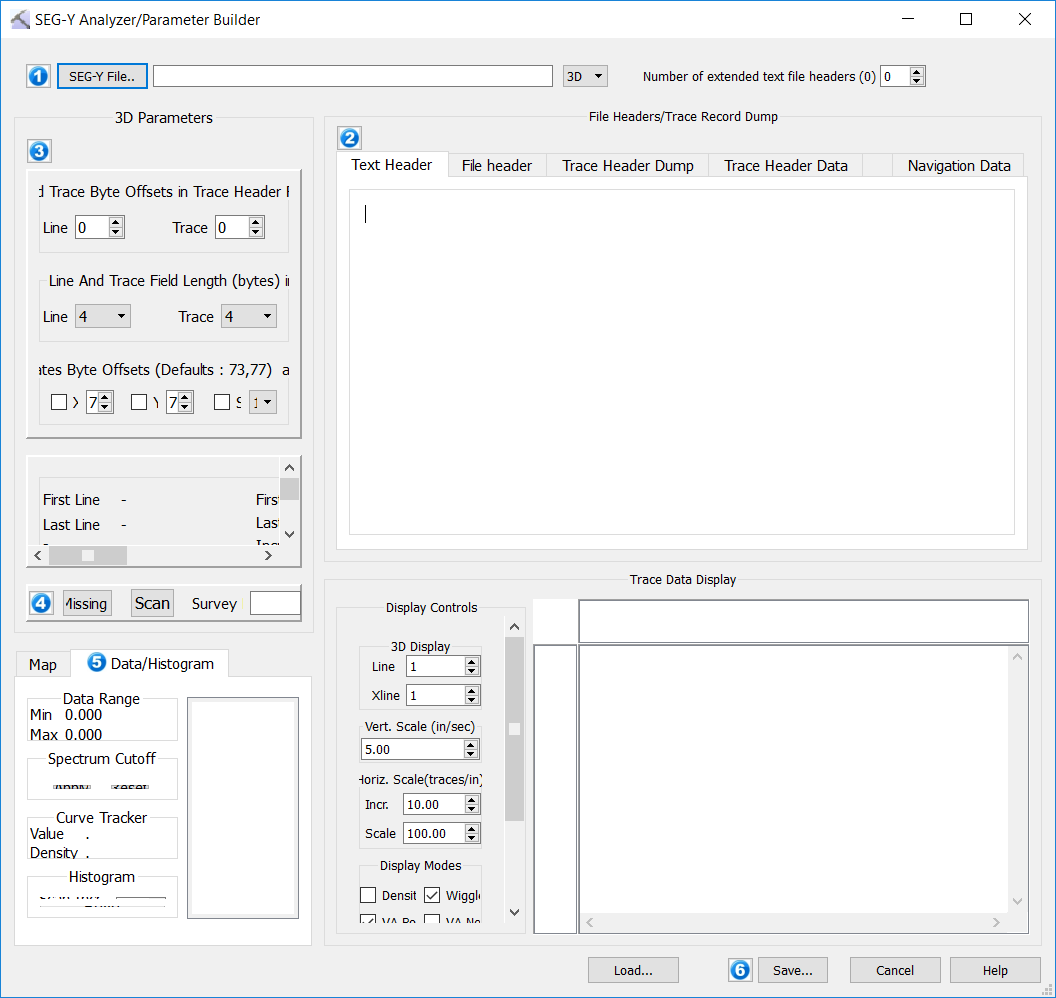Uncheck the Wiggle display mode checkbox
Image resolution: width=1056 pixels, height=998 pixels.
pos(432,895)
